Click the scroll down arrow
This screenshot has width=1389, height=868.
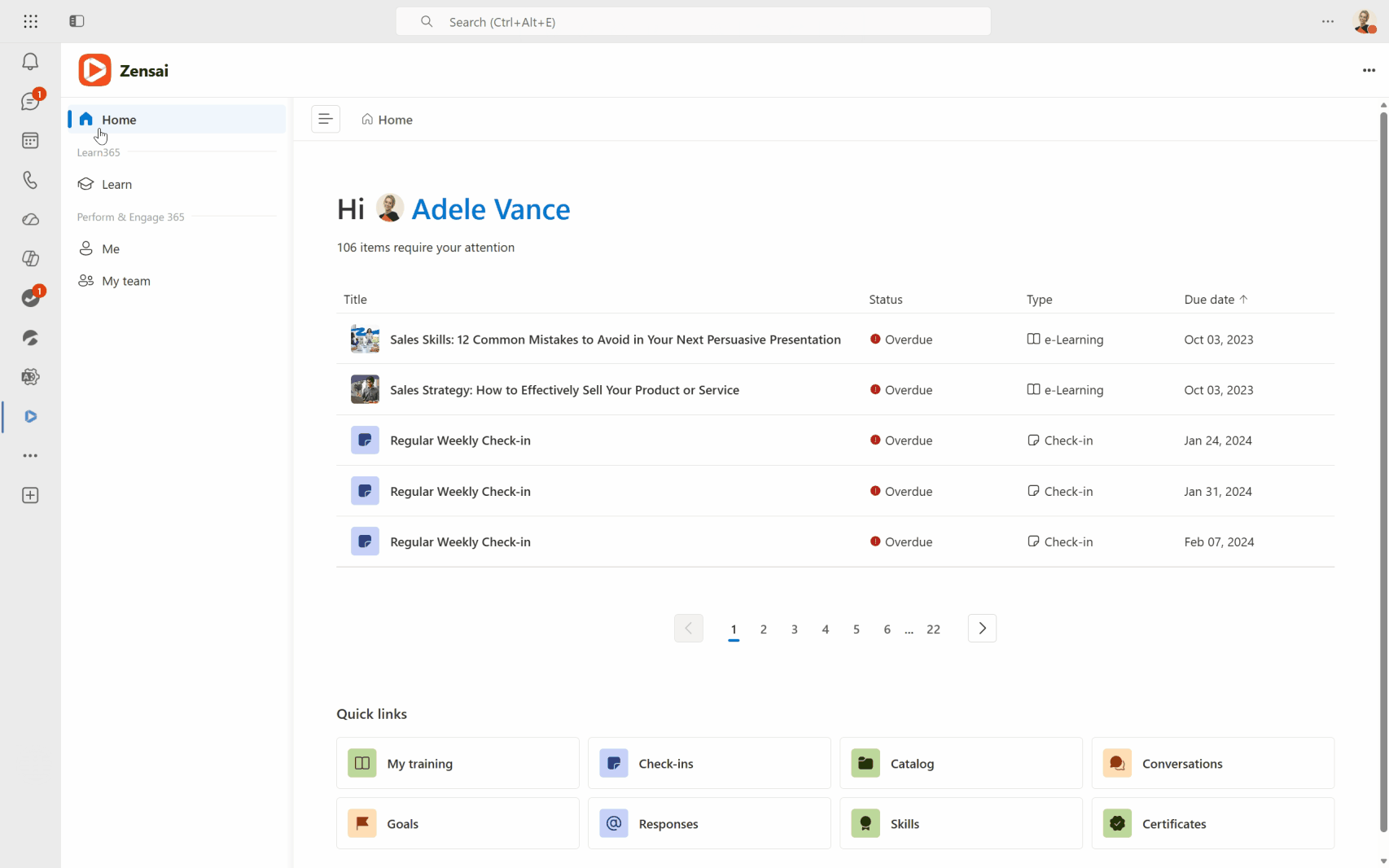point(1383,861)
